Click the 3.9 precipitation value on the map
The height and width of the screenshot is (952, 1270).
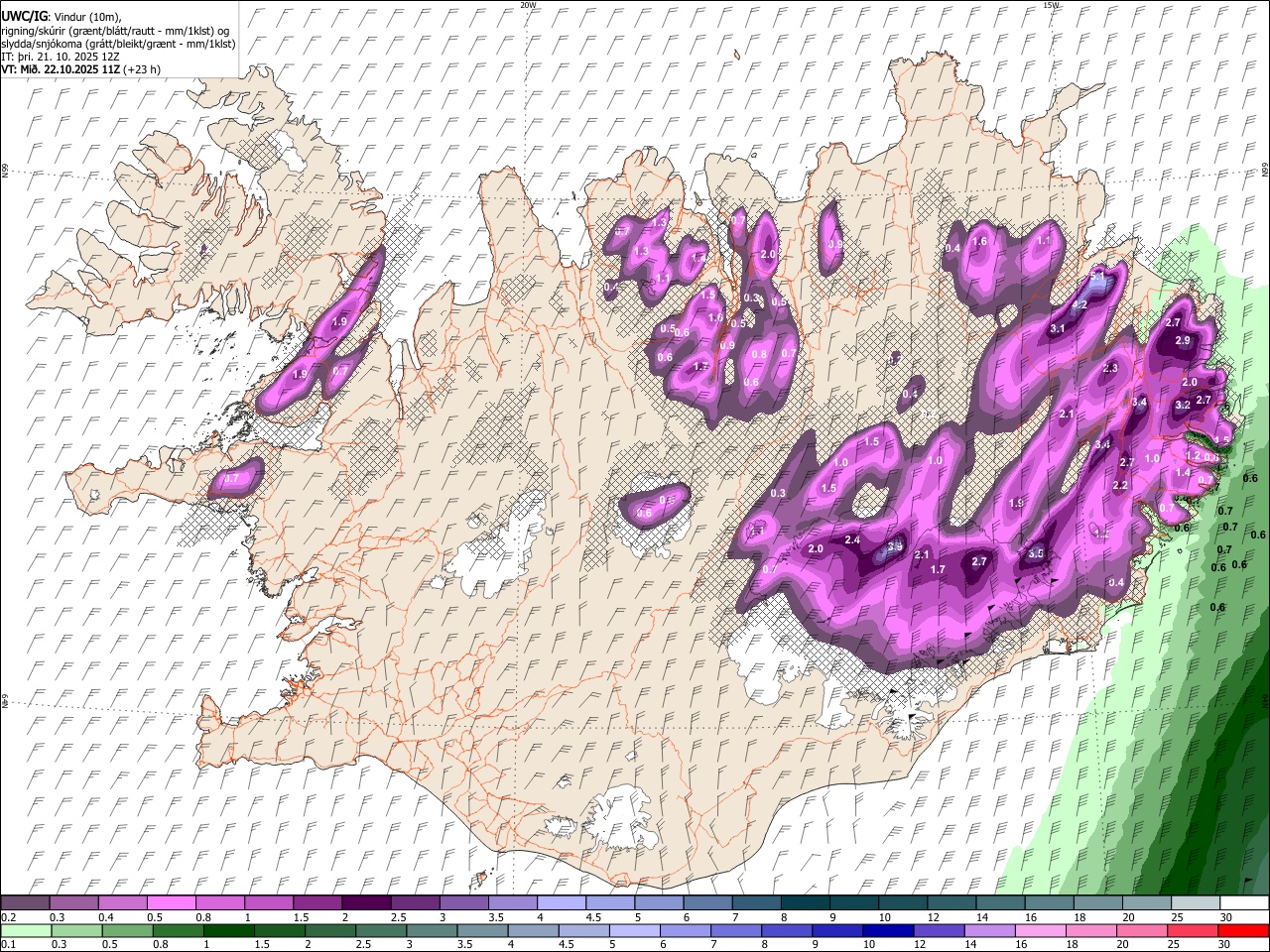pos(895,546)
